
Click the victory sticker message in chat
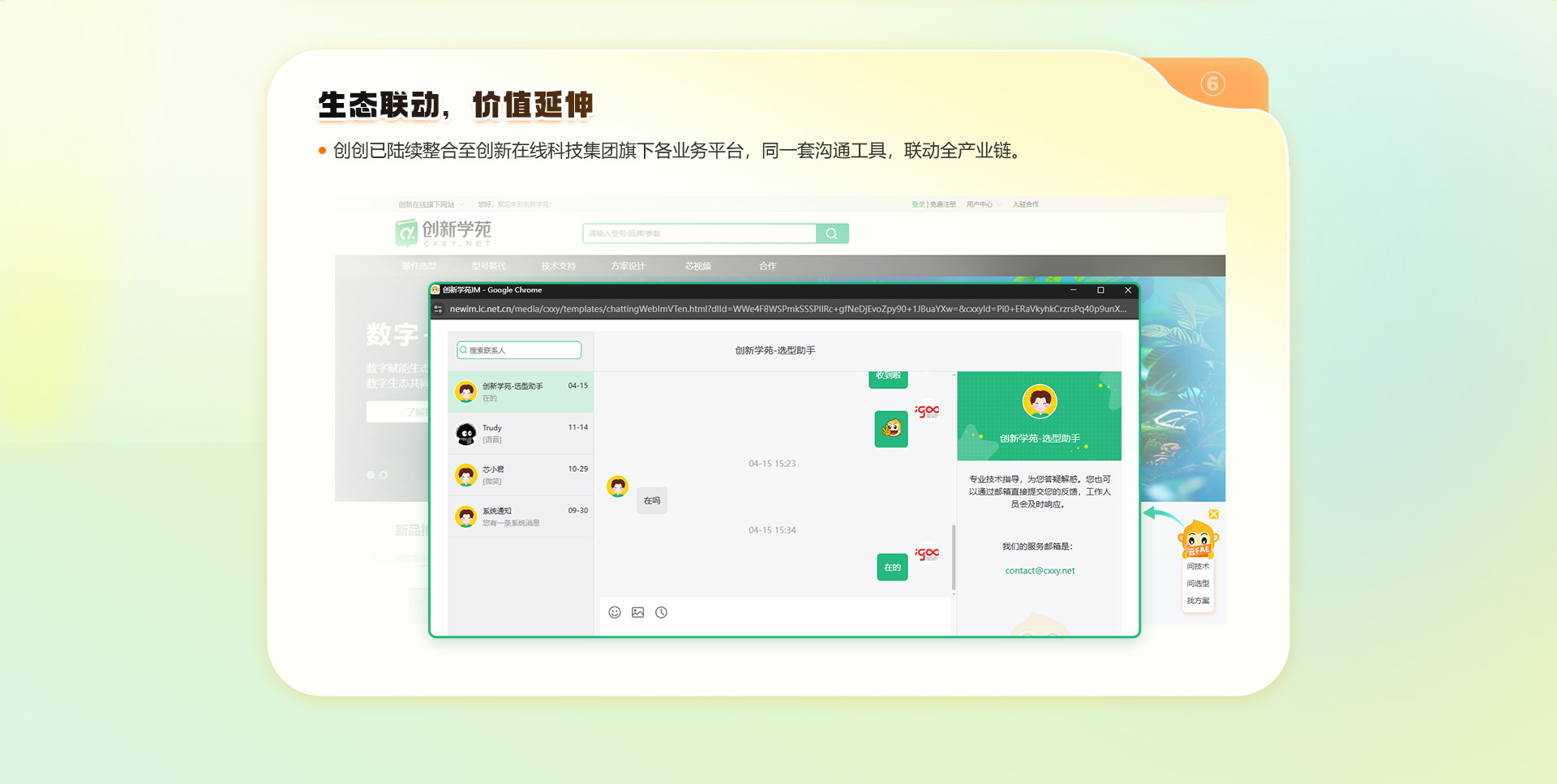click(x=891, y=429)
